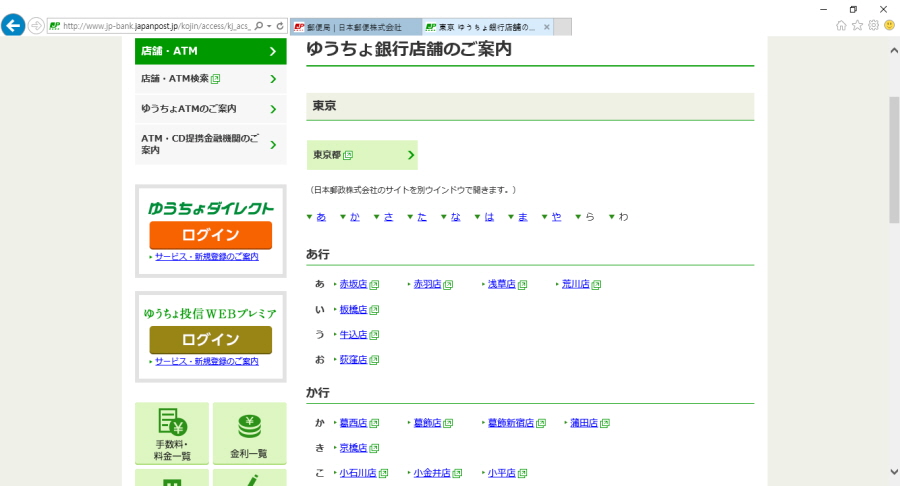Open the 金利一覧 coin icon tile

(x=250, y=433)
